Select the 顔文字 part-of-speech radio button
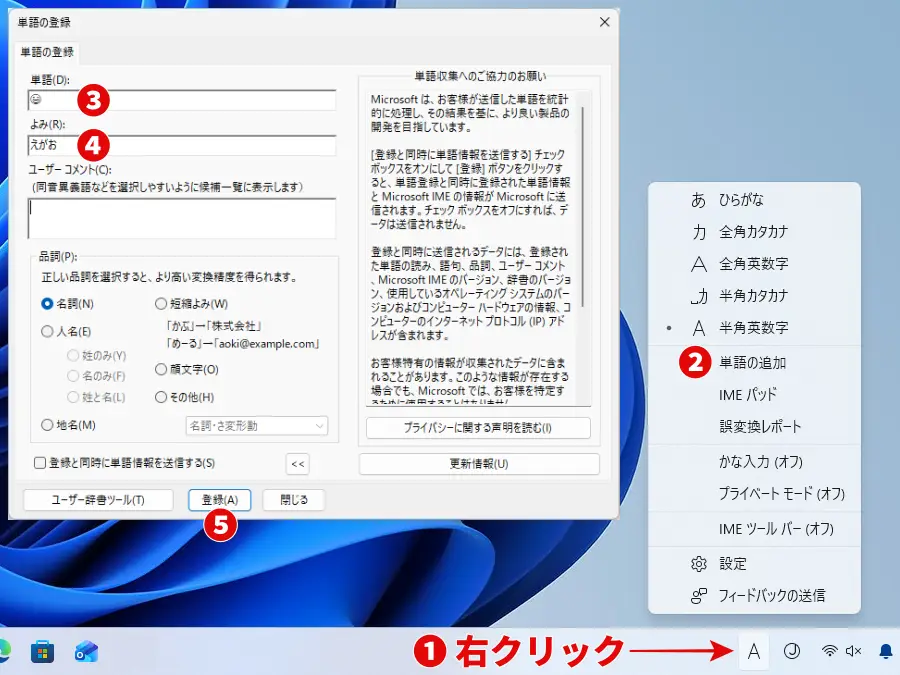The height and width of the screenshot is (675, 900). coord(160,370)
